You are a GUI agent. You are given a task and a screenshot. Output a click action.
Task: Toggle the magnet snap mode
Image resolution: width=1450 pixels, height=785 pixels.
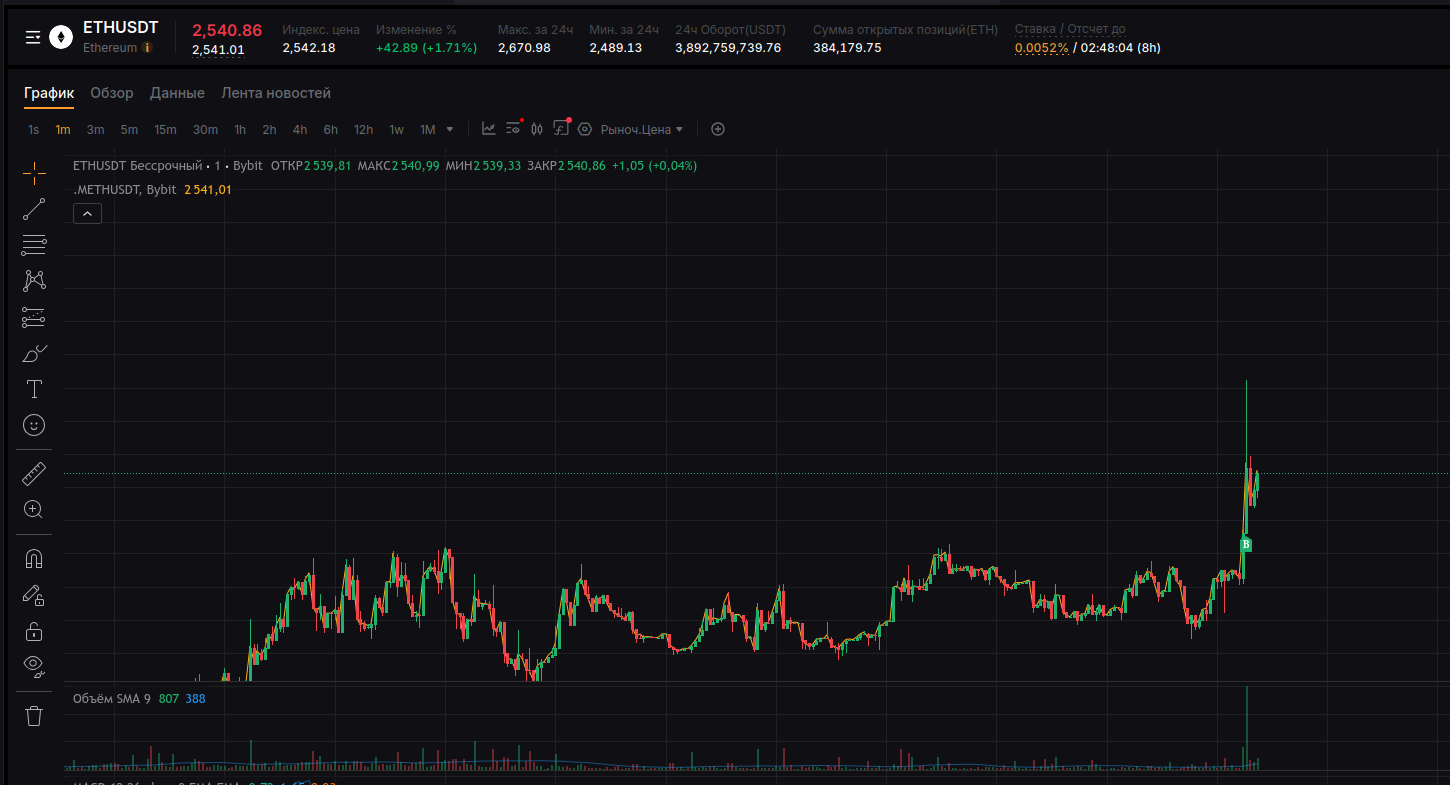pos(34,558)
